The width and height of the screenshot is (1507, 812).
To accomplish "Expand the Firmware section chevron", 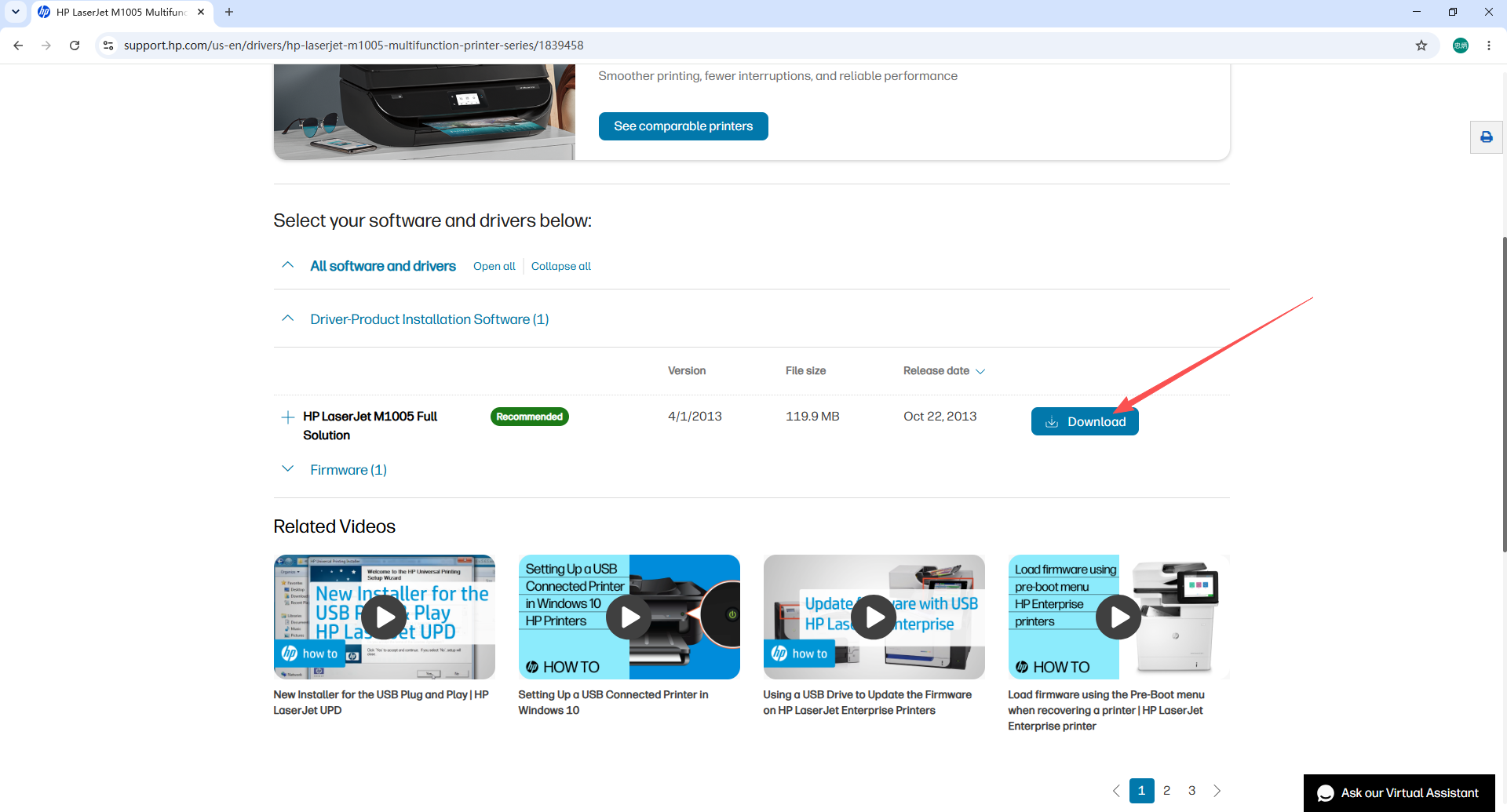I will (x=288, y=469).
